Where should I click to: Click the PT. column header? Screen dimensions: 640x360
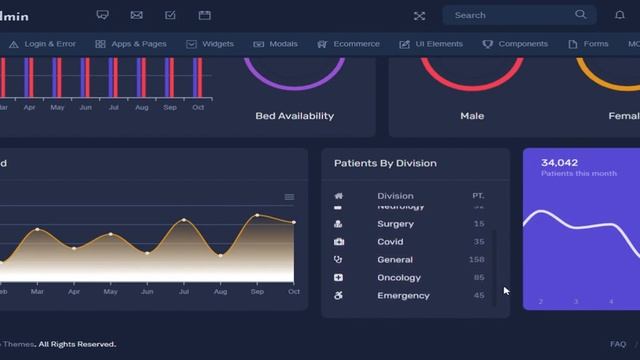tap(478, 196)
